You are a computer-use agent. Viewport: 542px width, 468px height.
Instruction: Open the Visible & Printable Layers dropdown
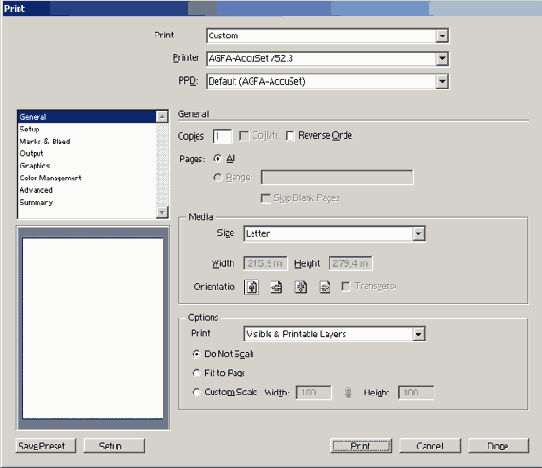(418, 334)
